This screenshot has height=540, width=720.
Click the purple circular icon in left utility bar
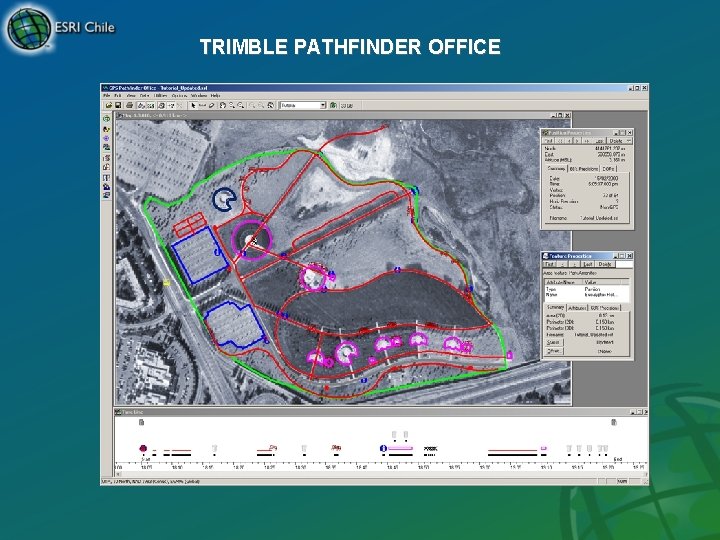tap(107, 138)
